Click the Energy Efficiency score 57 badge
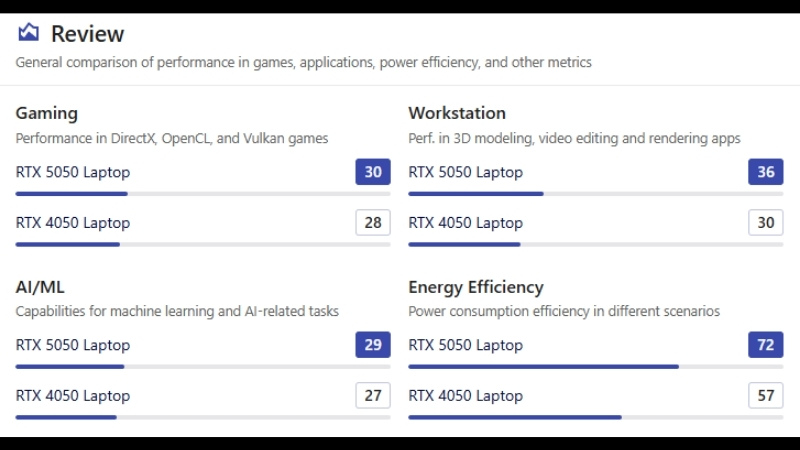Image resolution: width=800 pixels, height=450 pixels. click(766, 395)
